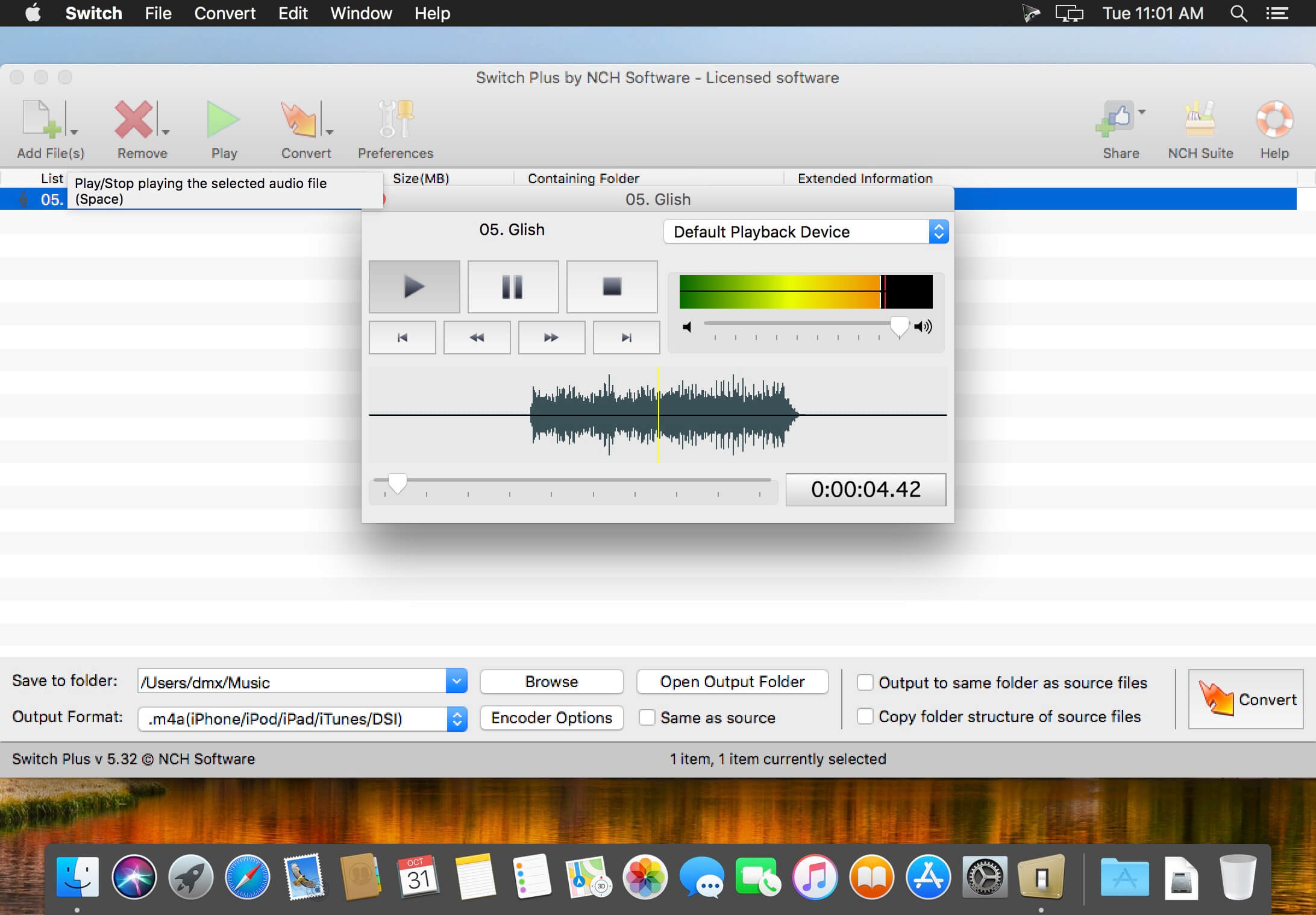Tick Copy folder structure of source files
Screen dimensions: 1316x915
[x=865, y=716]
